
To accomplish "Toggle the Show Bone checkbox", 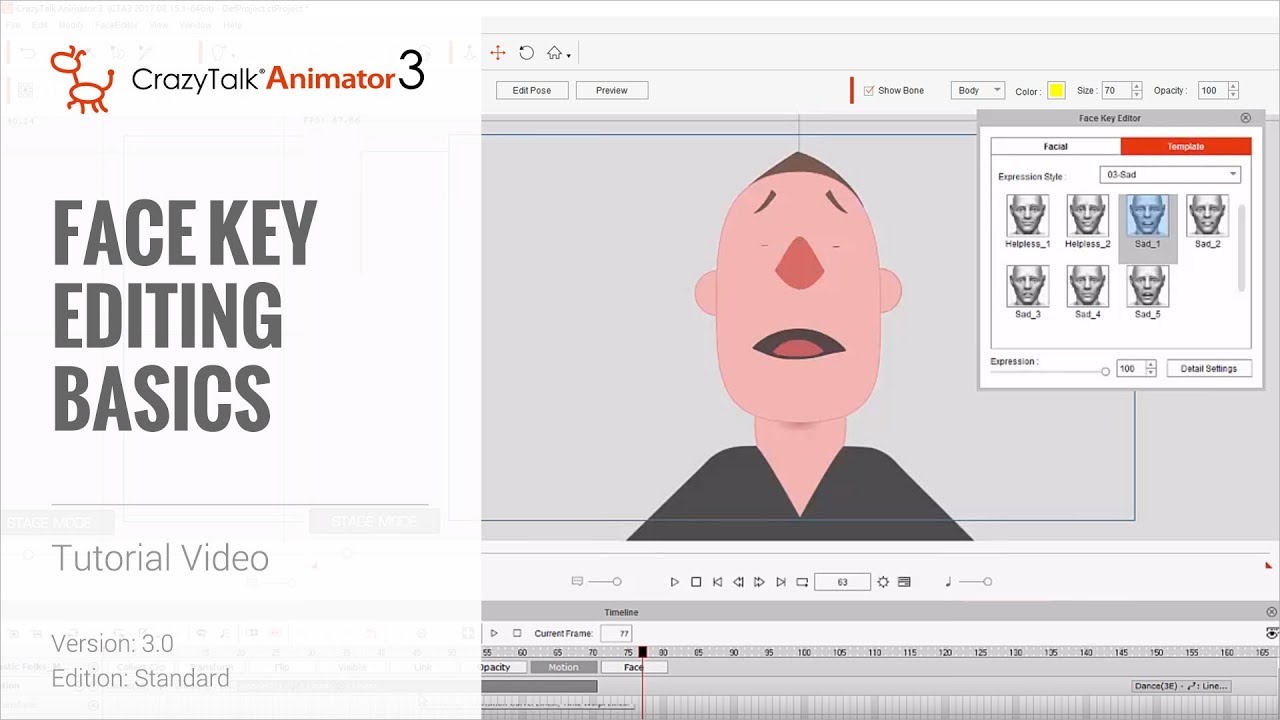I will [x=869, y=90].
